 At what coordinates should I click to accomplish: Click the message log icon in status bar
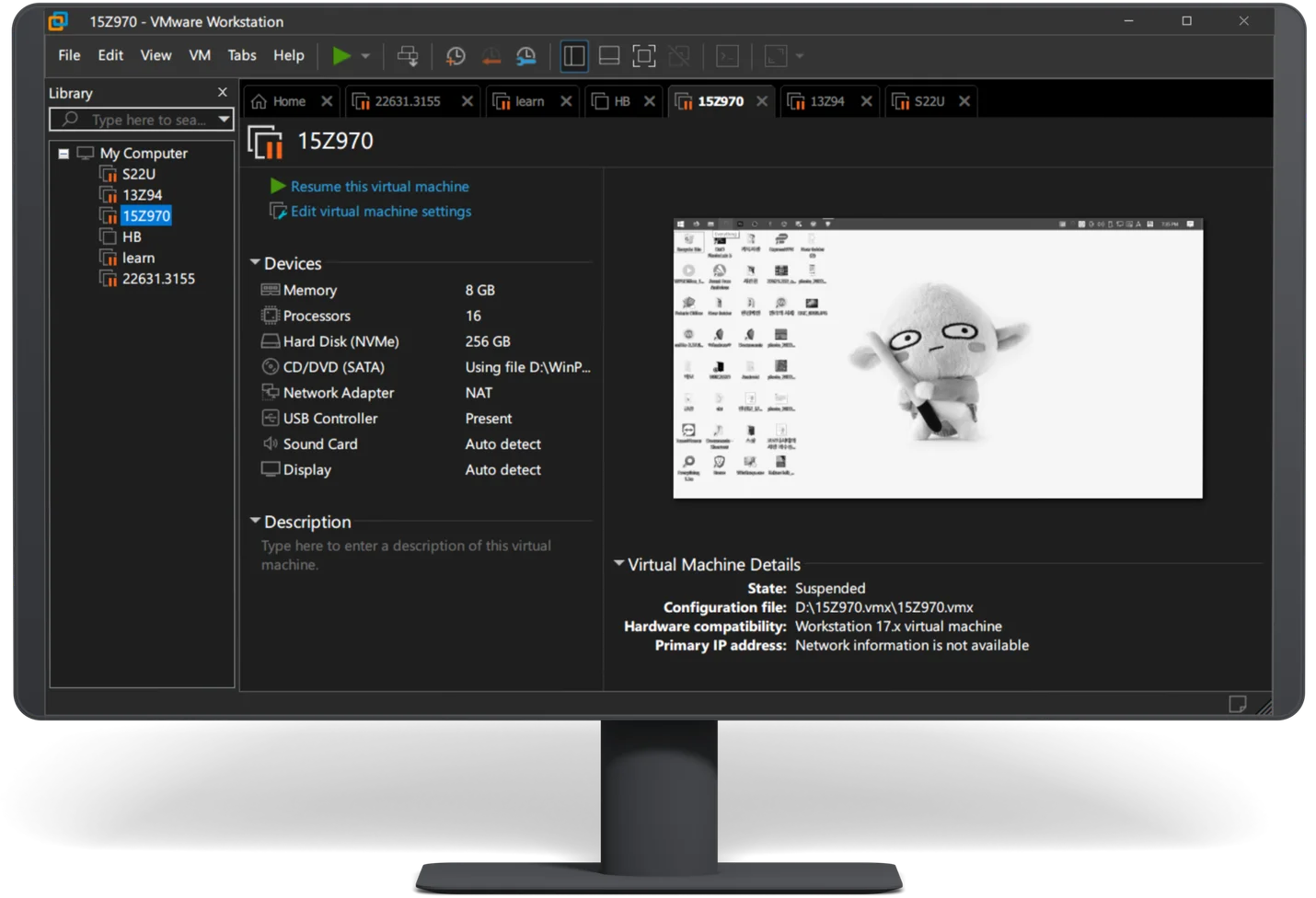tap(1238, 704)
